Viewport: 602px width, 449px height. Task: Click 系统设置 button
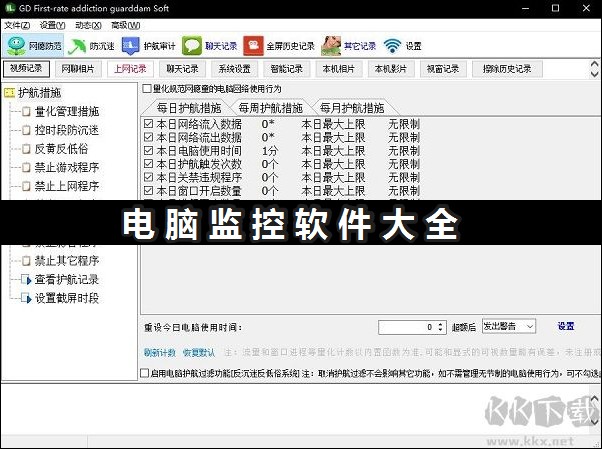coord(234,69)
